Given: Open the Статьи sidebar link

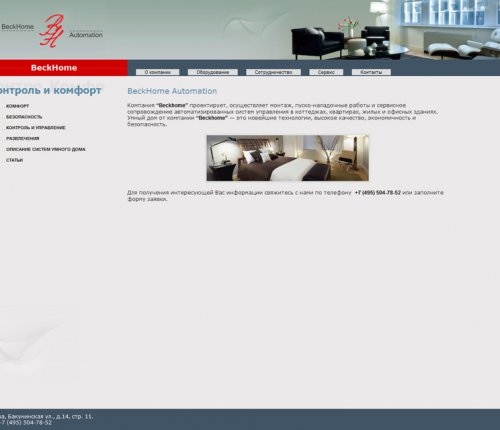Looking at the screenshot, I should [x=14, y=160].
